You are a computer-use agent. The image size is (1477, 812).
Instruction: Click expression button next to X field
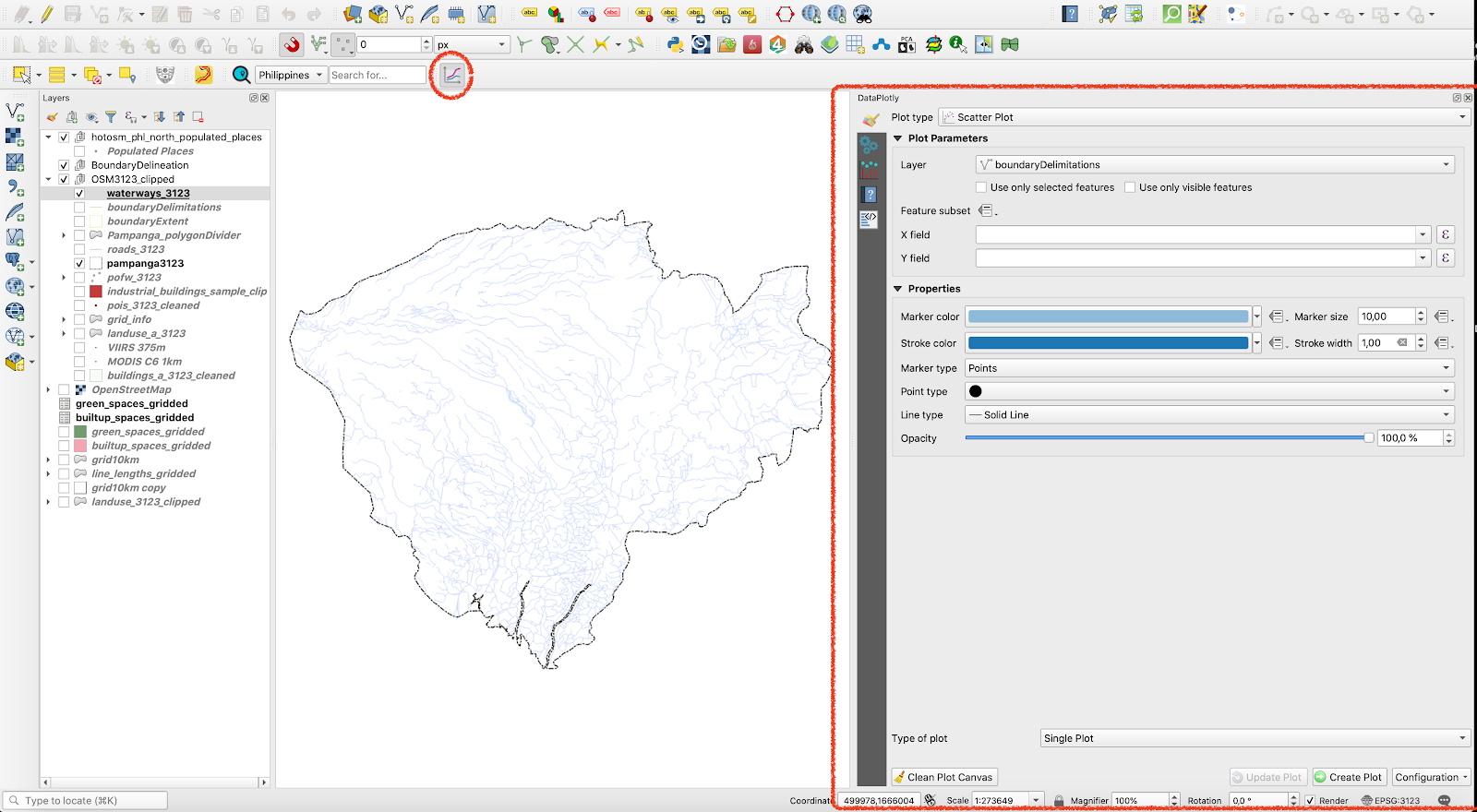click(x=1446, y=234)
